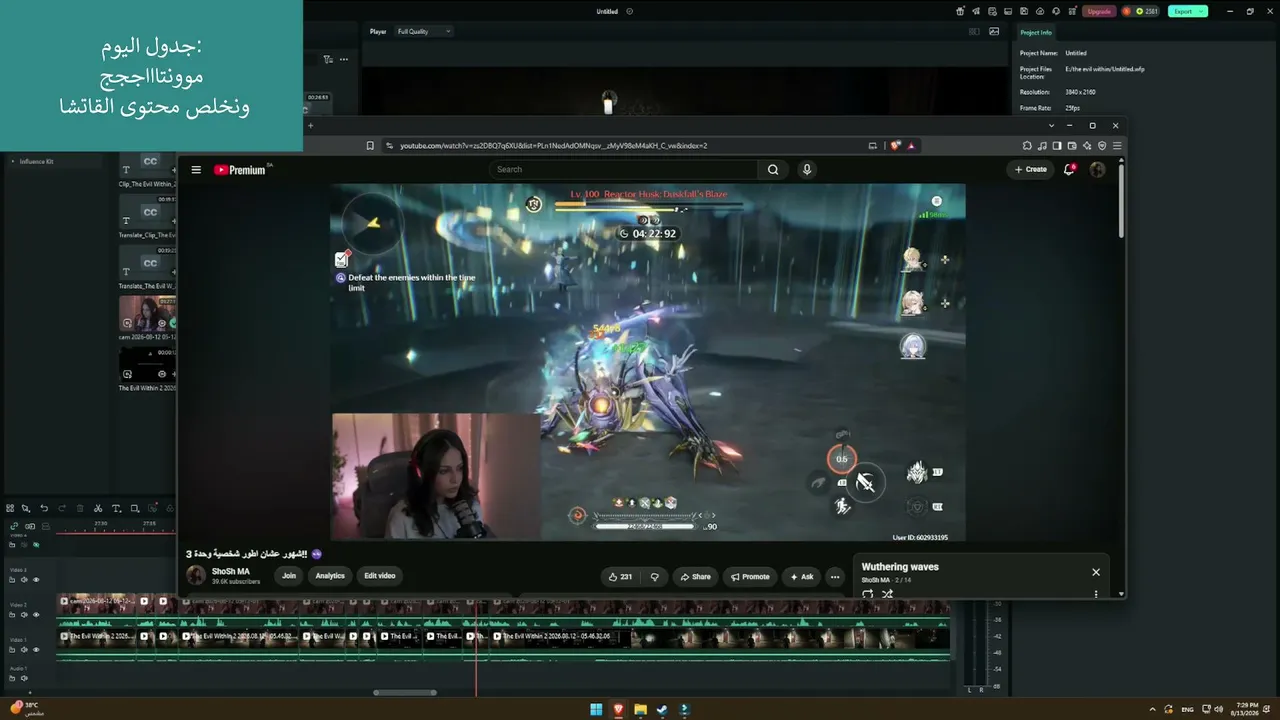Click the Upgrade button in Filmora

coord(1099,11)
